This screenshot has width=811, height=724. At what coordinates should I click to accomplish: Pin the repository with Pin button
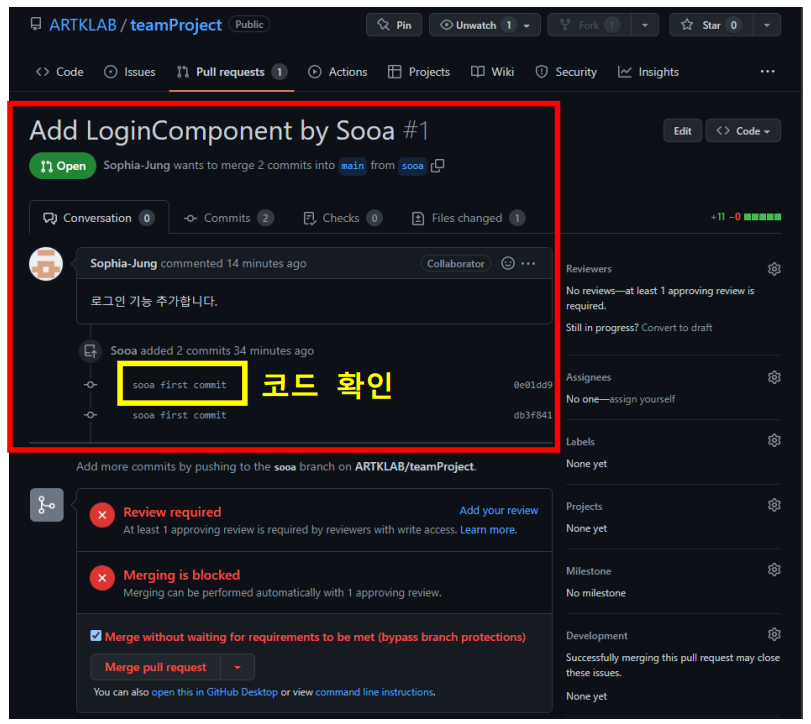pyautogui.click(x=394, y=25)
